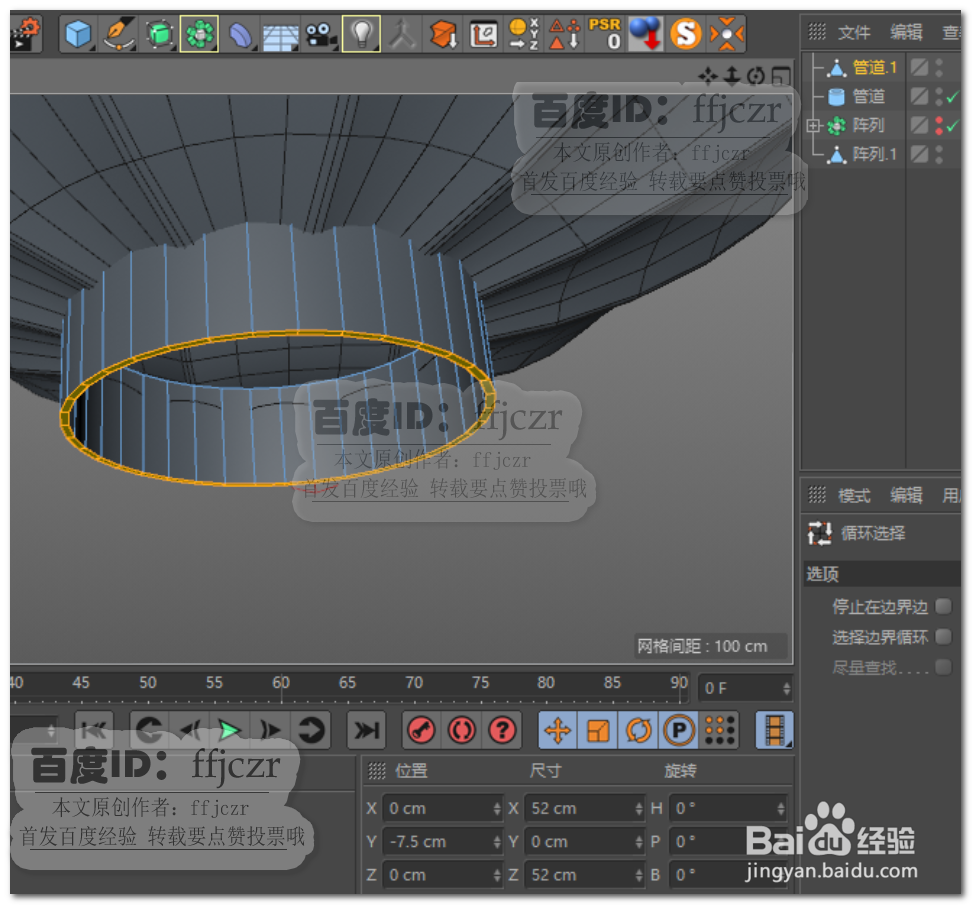Click the PSR 0 reset icon
This screenshot has width=972, height=905.
[x=605, y=34]
